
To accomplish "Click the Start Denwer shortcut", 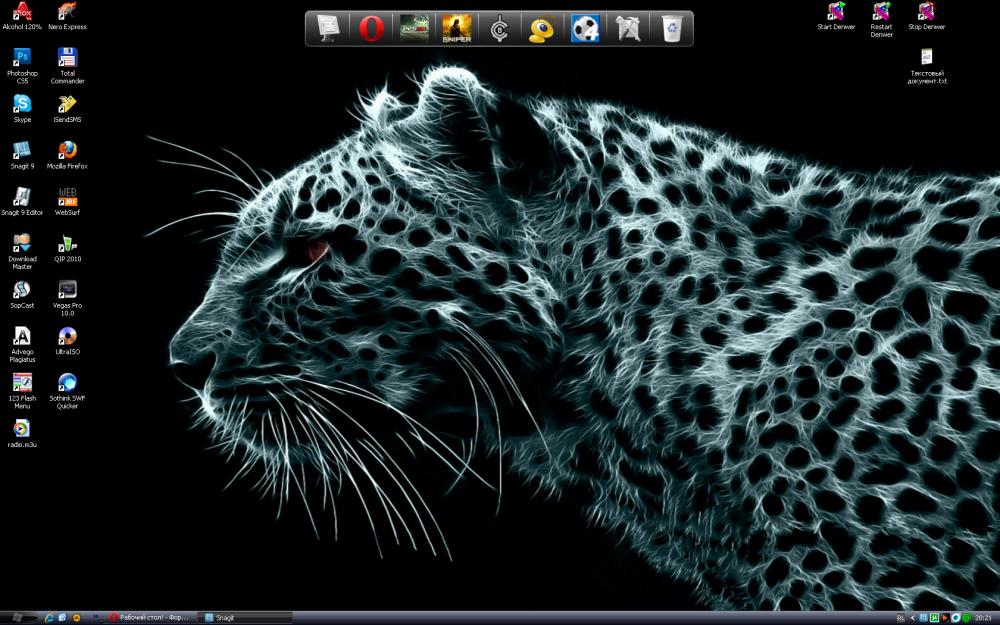I will [836, 13].
